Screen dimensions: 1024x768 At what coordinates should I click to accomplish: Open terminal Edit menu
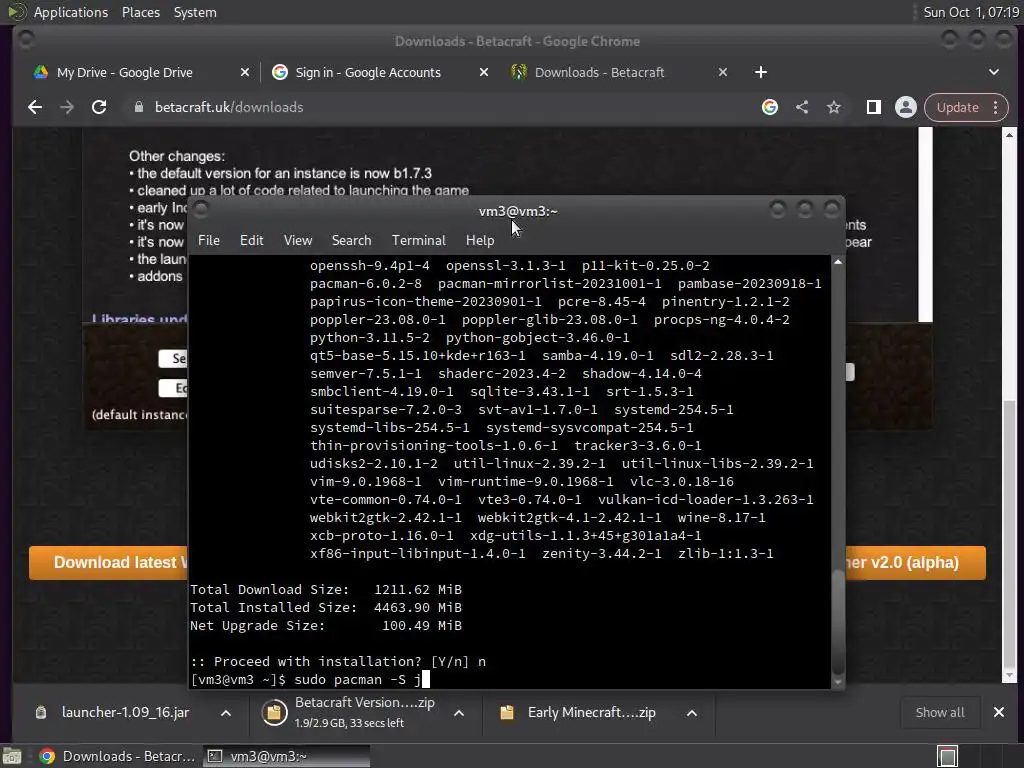[x=251, y=240]
